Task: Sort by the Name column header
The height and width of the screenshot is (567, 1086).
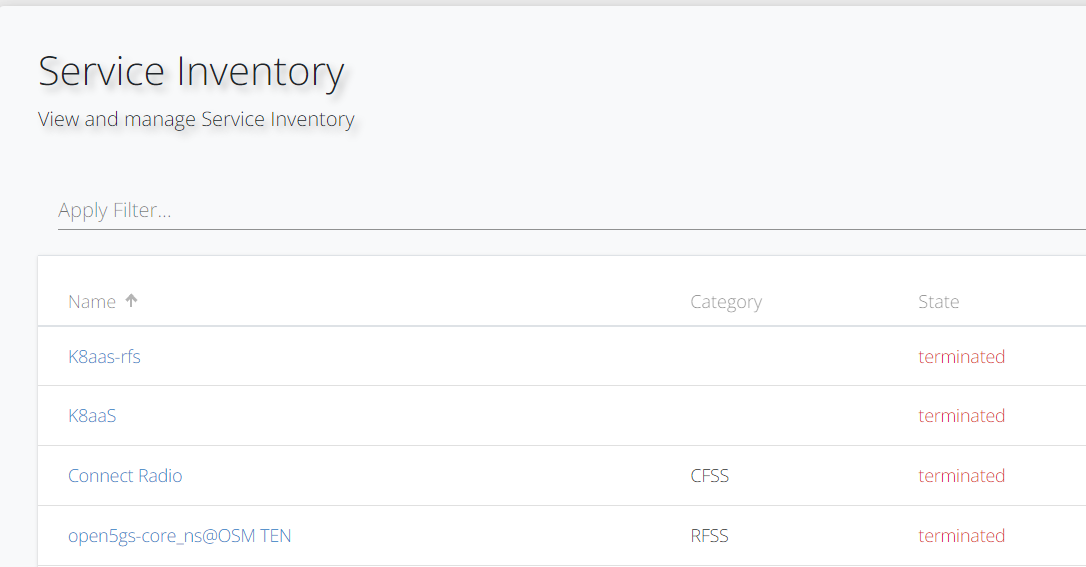Action: pyautogui.click(x=92, y=302)
